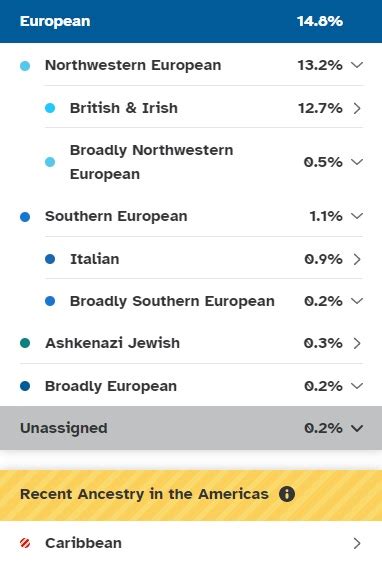This screenshot has width=382, height=565.
Task: Select the Recent Ancestry in the Americas header
Action: point(191,495)
